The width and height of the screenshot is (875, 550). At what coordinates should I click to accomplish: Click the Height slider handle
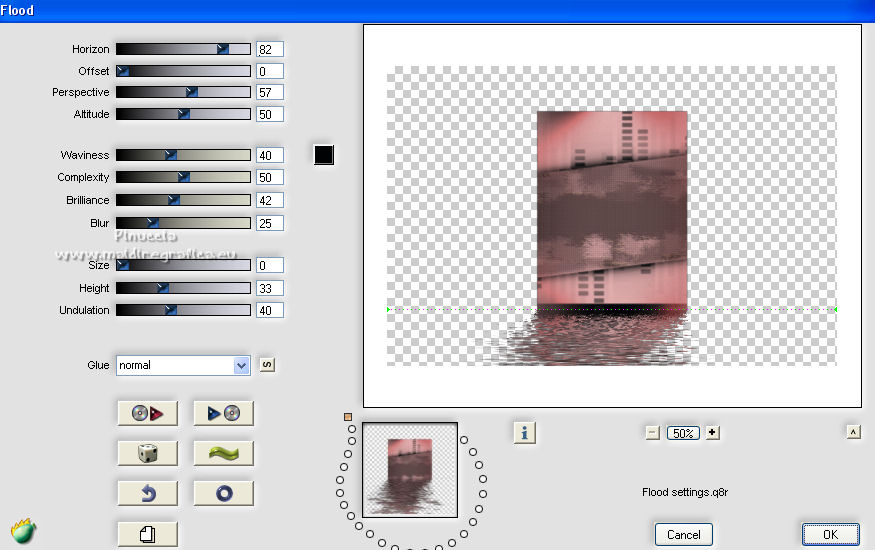pos(162,288)
